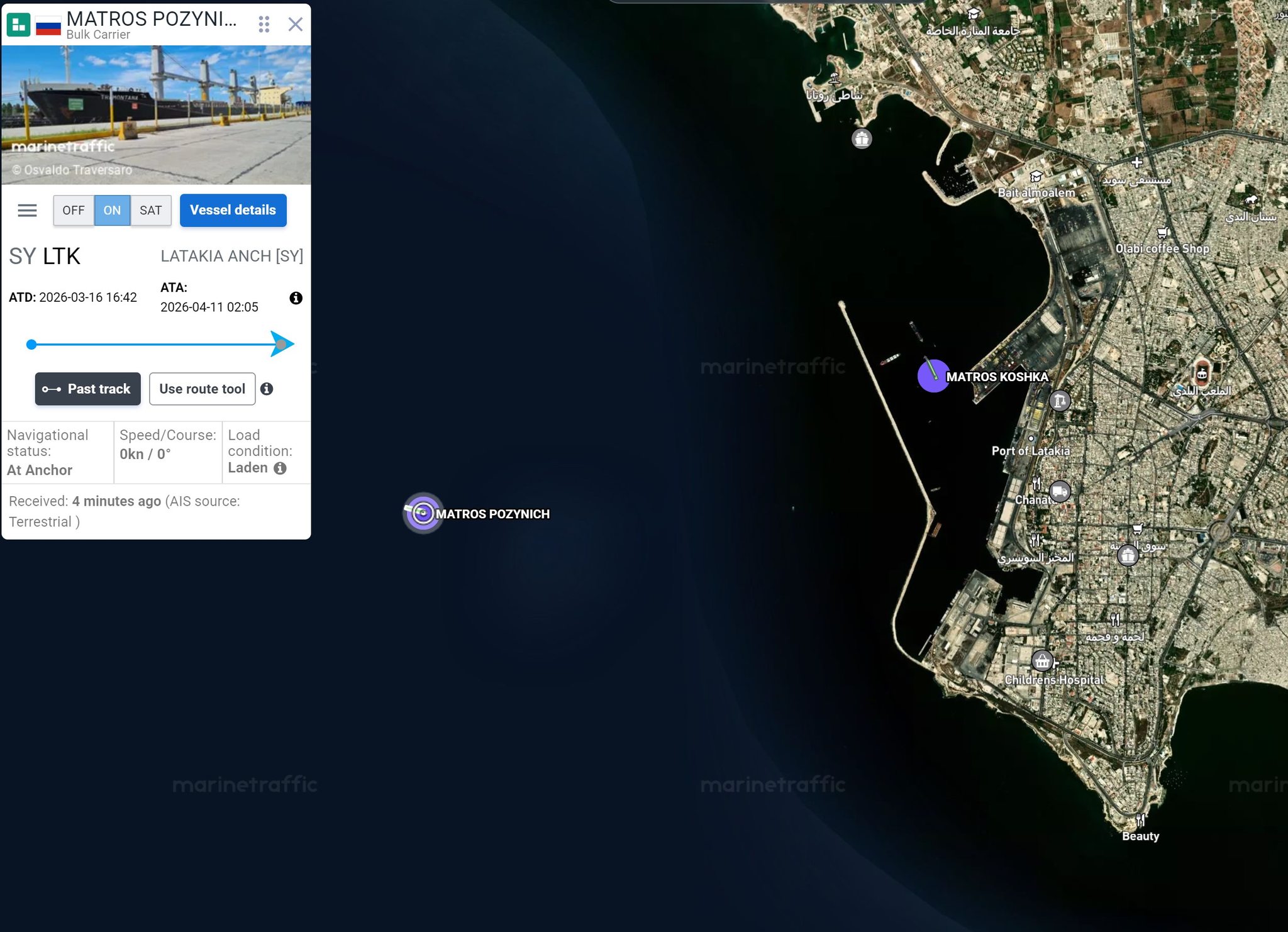Click Laden load condition info icon
The image size is (1288, 932).
280,468
